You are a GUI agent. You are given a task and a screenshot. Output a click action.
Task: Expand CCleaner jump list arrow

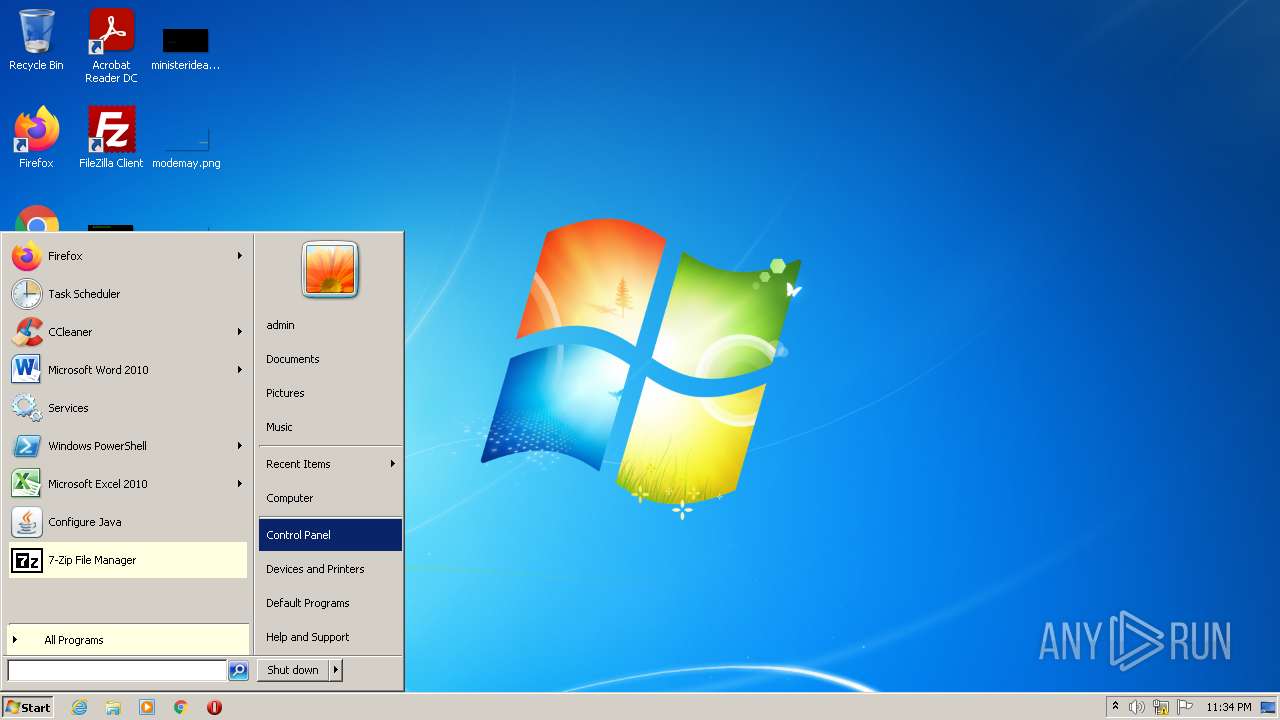coord(240,332)
